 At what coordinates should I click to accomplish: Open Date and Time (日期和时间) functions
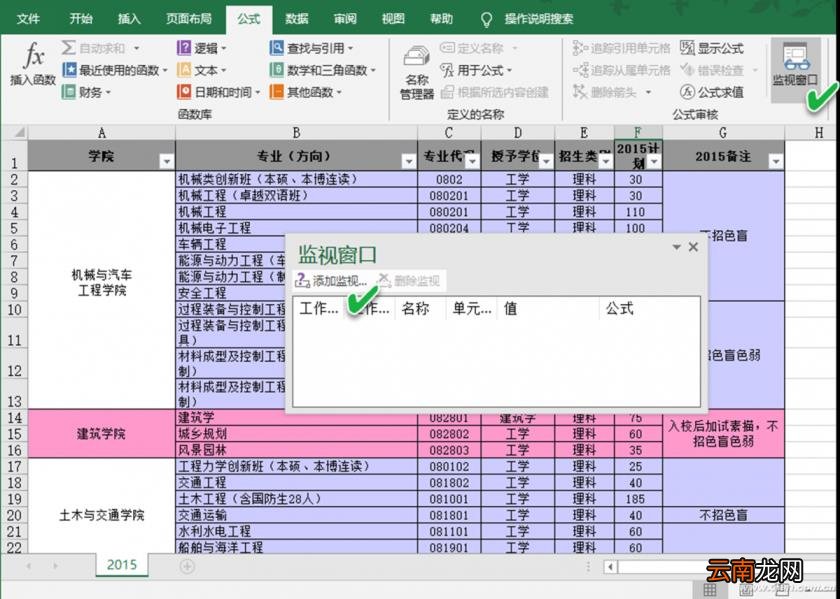[219, 92]
